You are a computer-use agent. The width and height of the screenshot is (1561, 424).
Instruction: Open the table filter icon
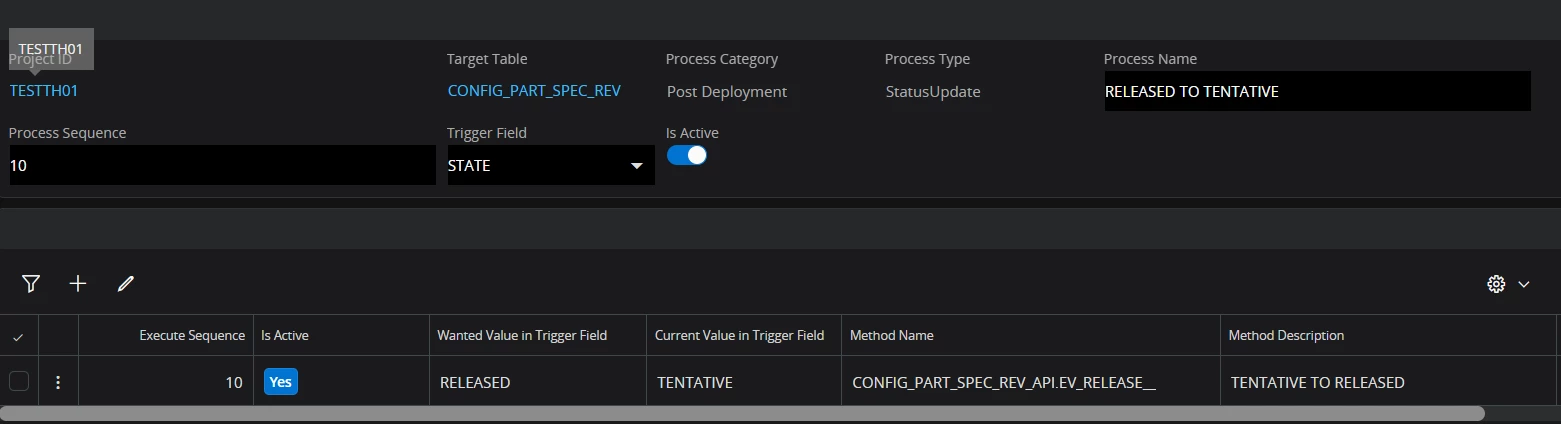pyautogui.click(x=31, y=284)
